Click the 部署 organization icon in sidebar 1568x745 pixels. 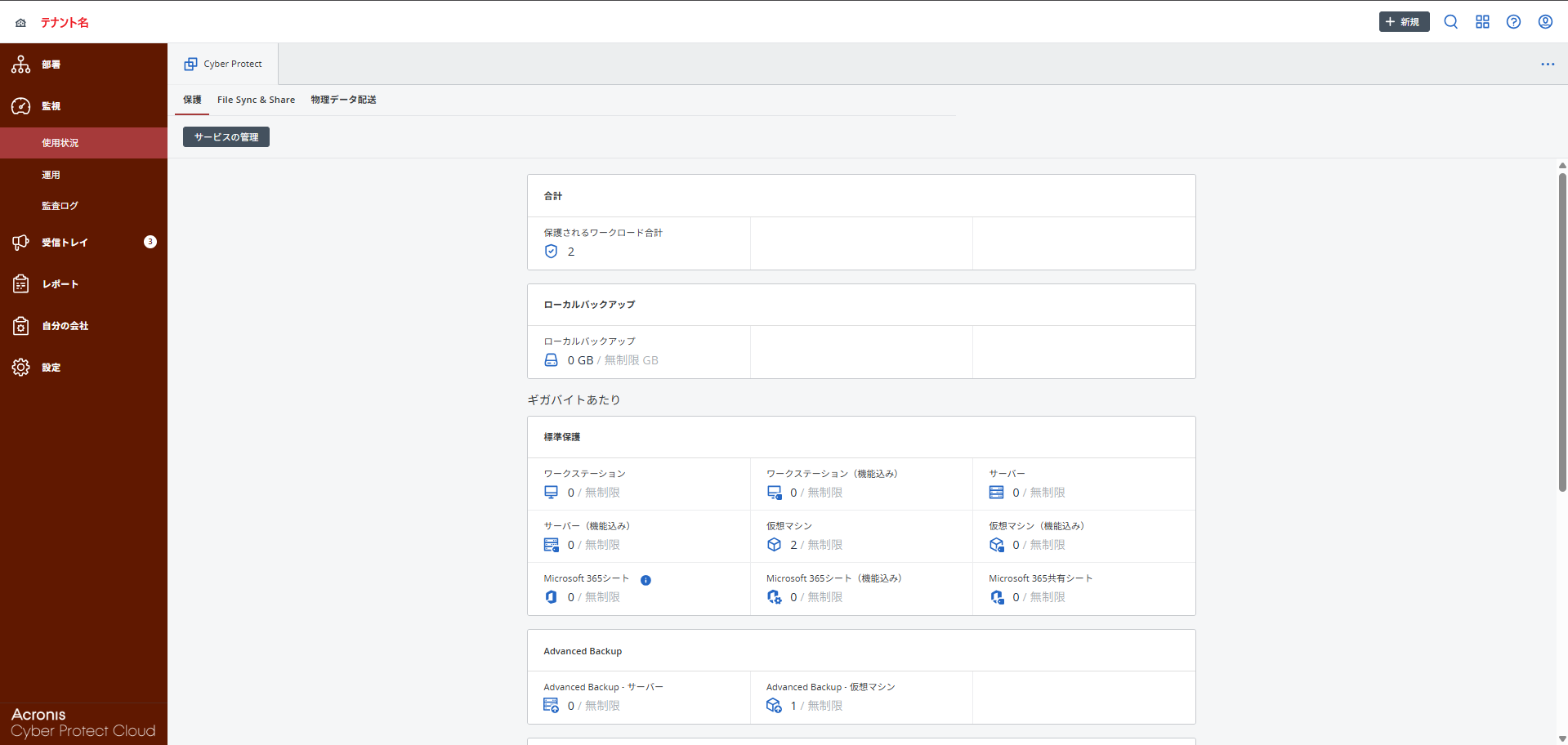(21, 65)
